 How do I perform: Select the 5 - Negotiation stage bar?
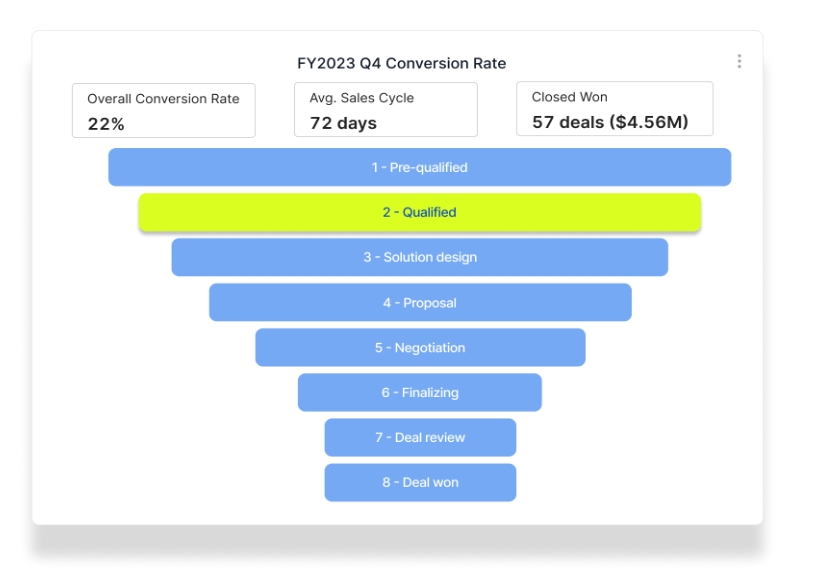tap(420, 347)
